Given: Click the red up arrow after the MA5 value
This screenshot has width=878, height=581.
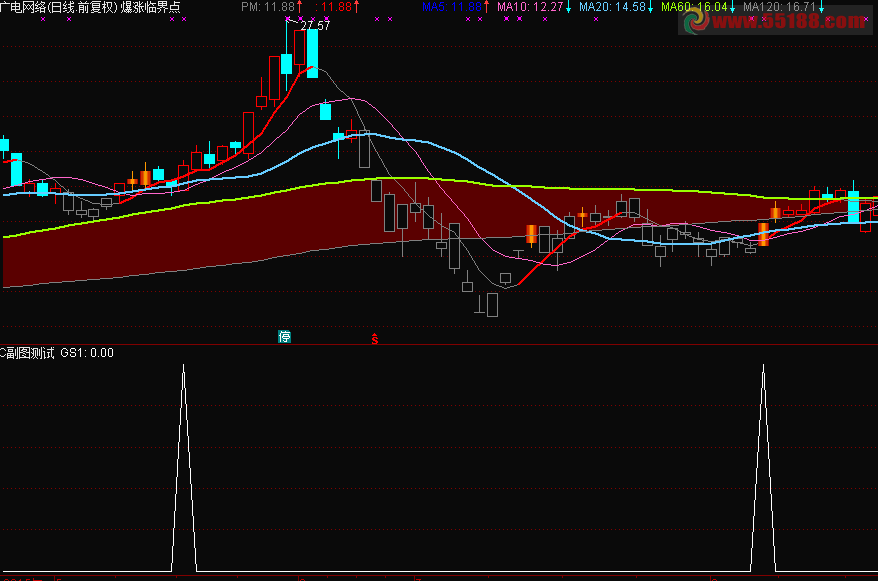Looking at the screenshot, I should (x=486, y=7).
